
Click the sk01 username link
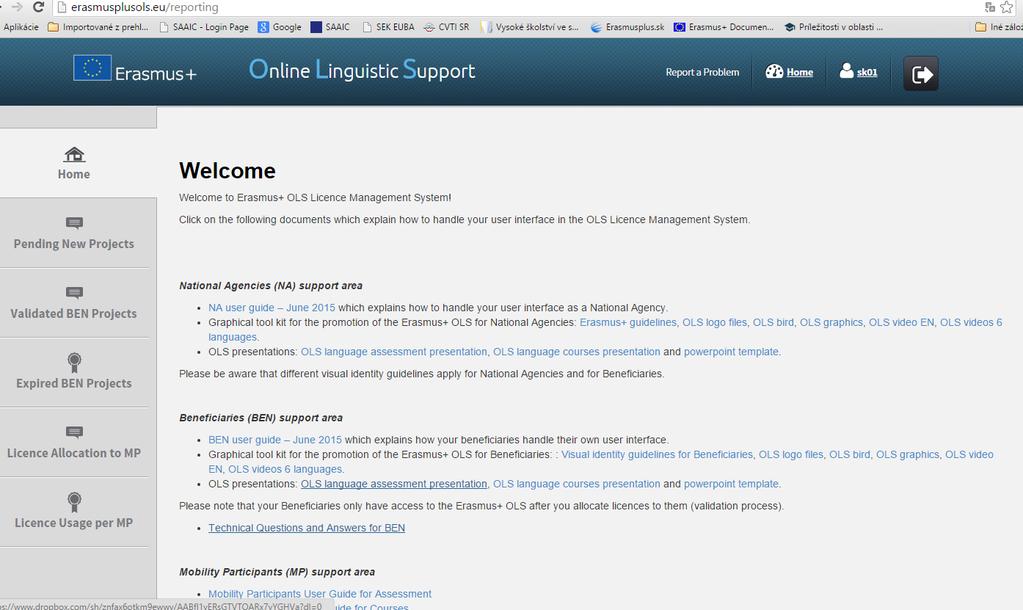867,72
